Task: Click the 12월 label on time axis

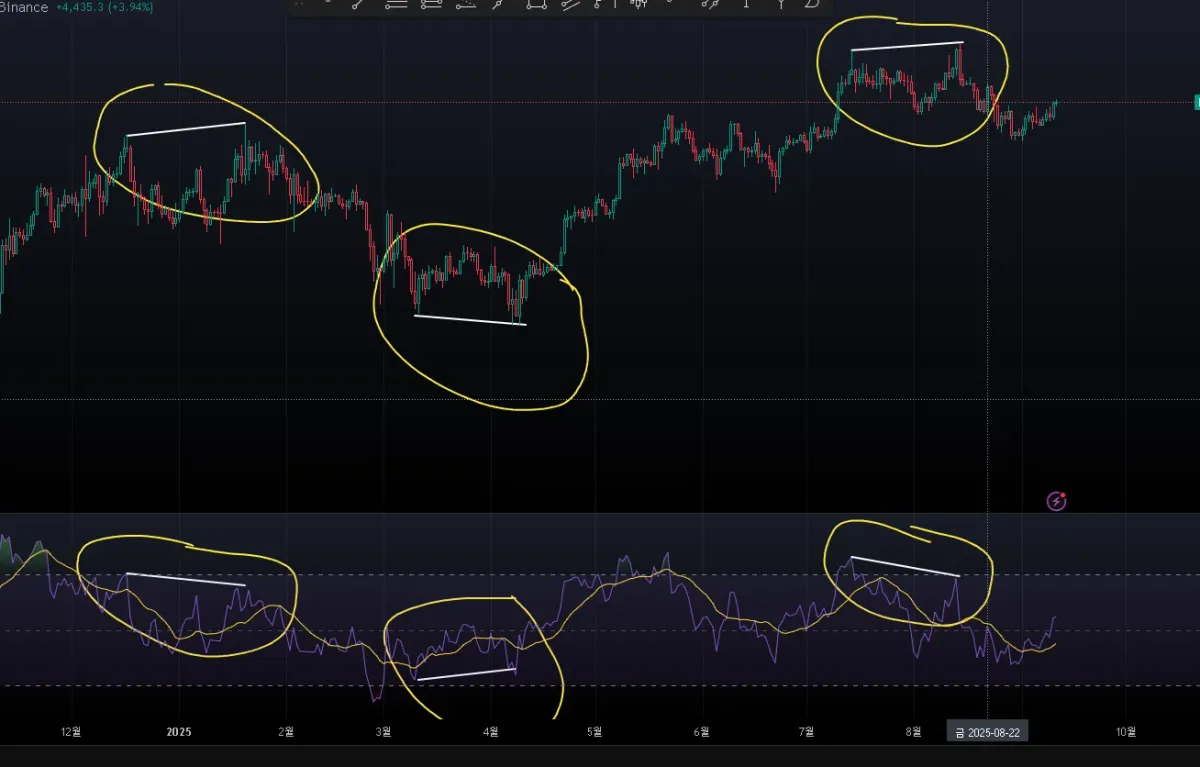Action: click(x=71, y=731)
